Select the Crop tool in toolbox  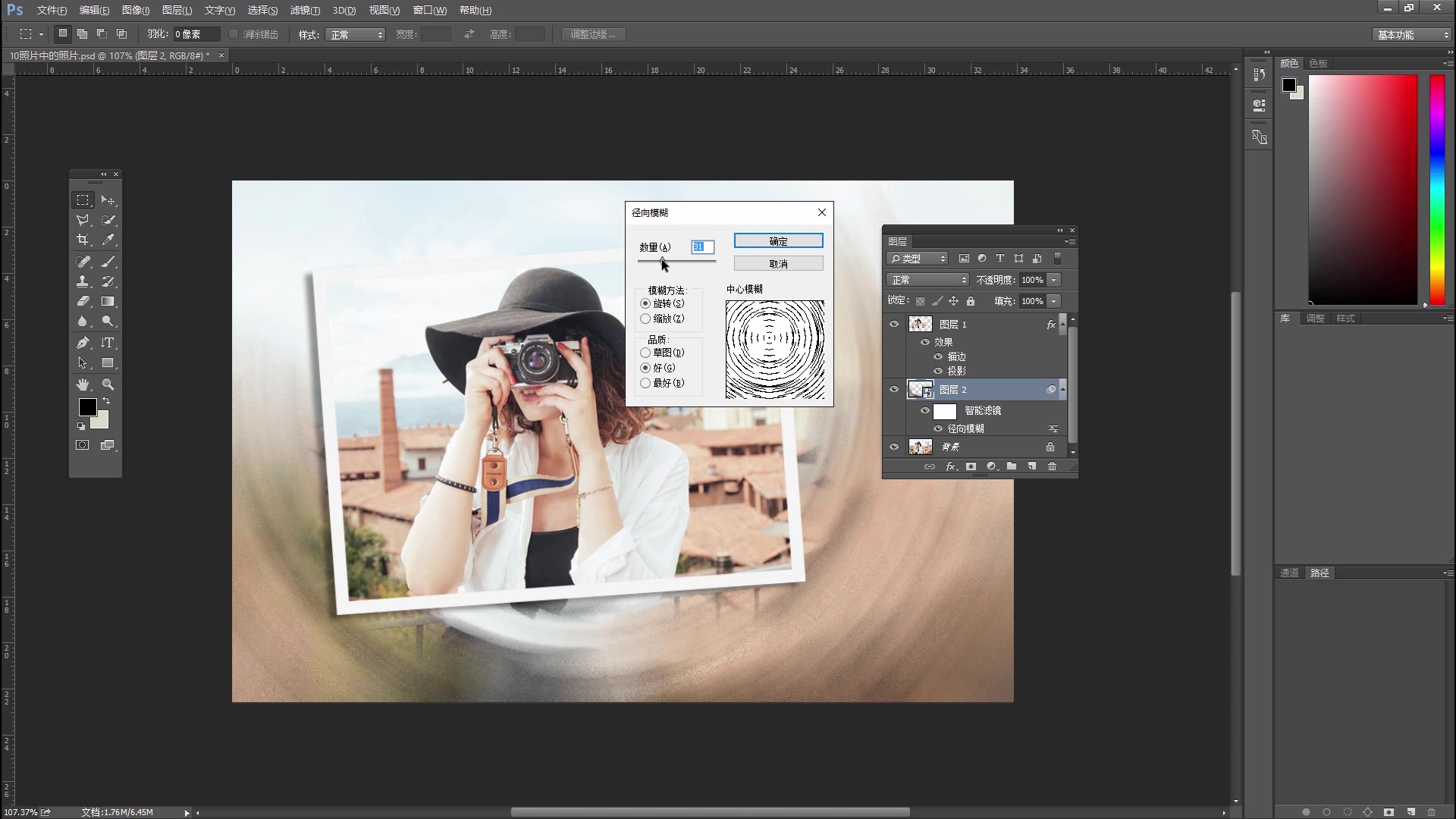(x=83, y=240)
